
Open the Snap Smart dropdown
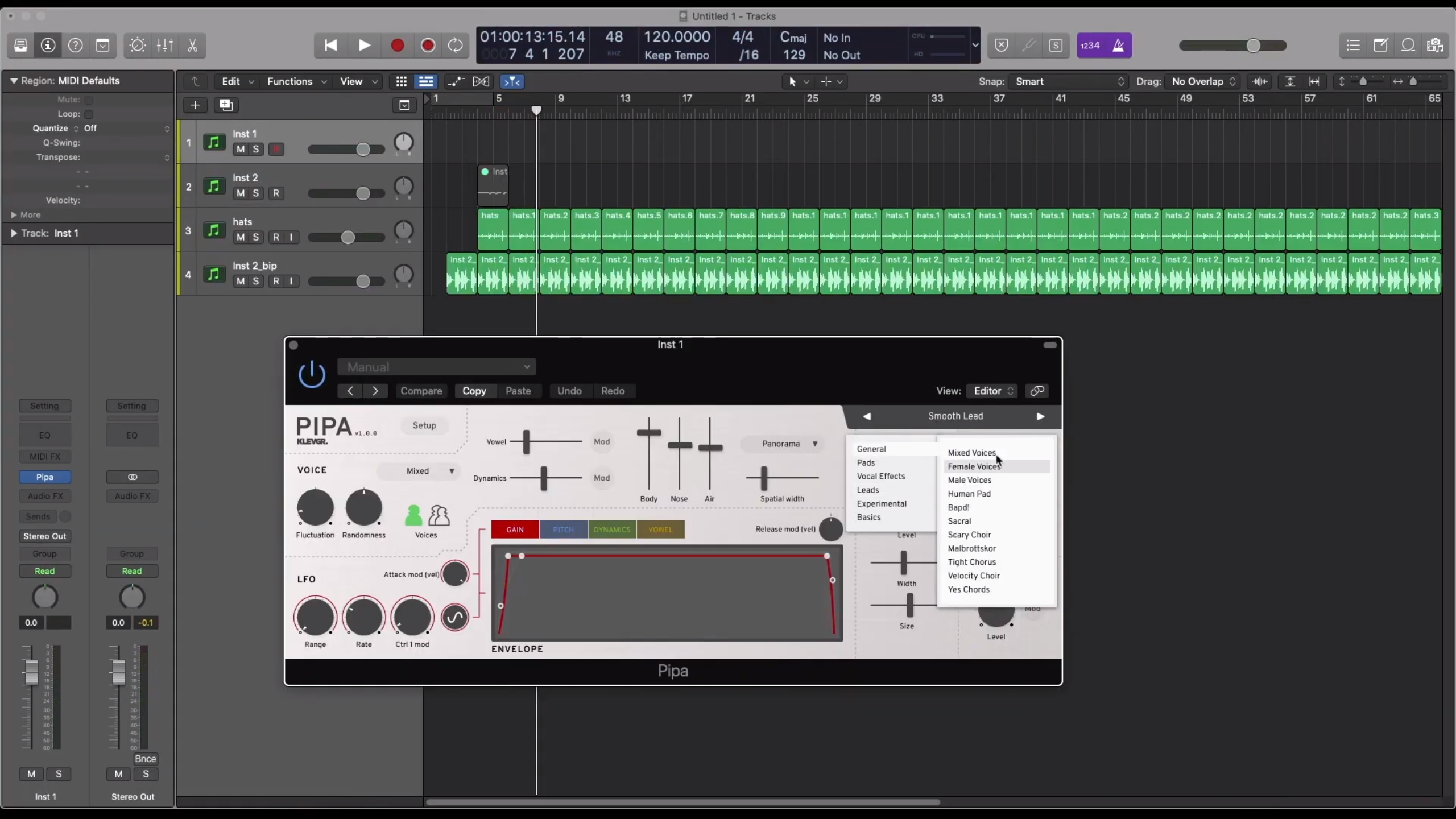(x=1068, y=81)
